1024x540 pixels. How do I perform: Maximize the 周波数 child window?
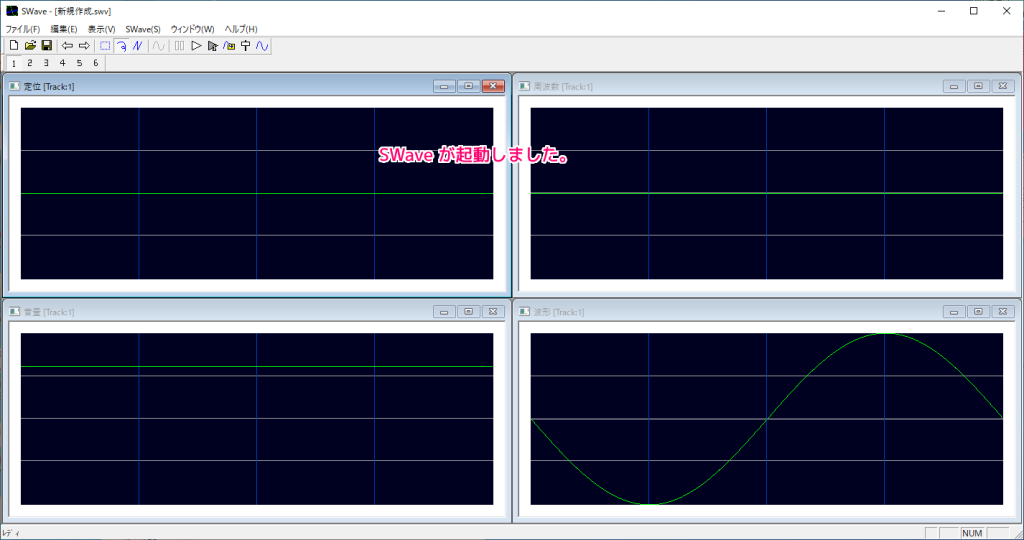click(978, 87)
